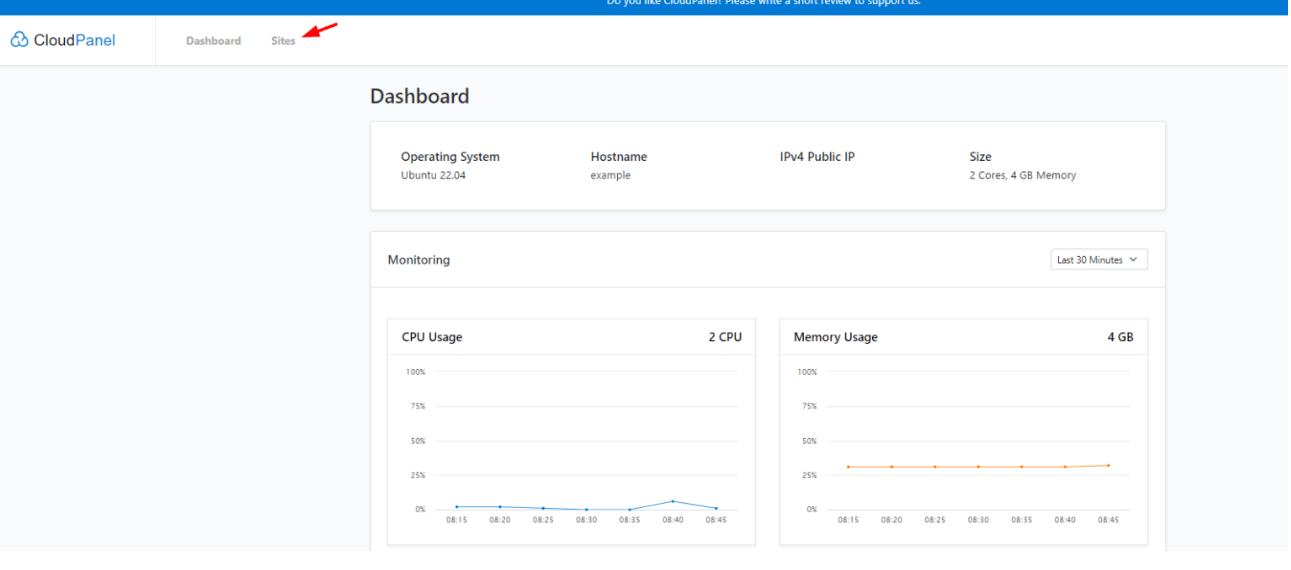Image resolution: width=1291 pixels, height=570 pixels.
Task: Click the IPv4 Public IP label
Action: 817,157
